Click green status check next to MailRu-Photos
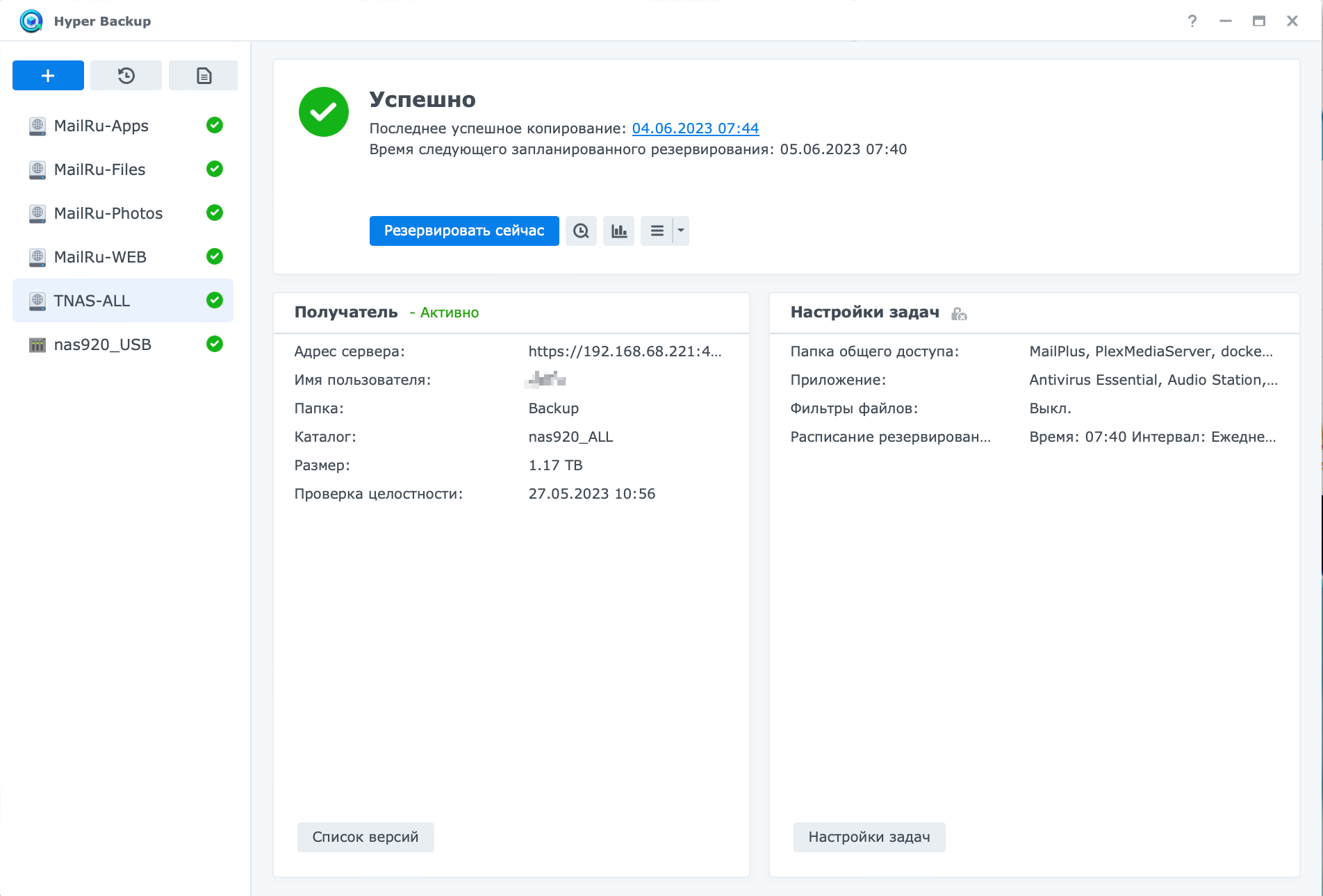1323x896 pixels. pyautogui.click(x=215, y=213)
